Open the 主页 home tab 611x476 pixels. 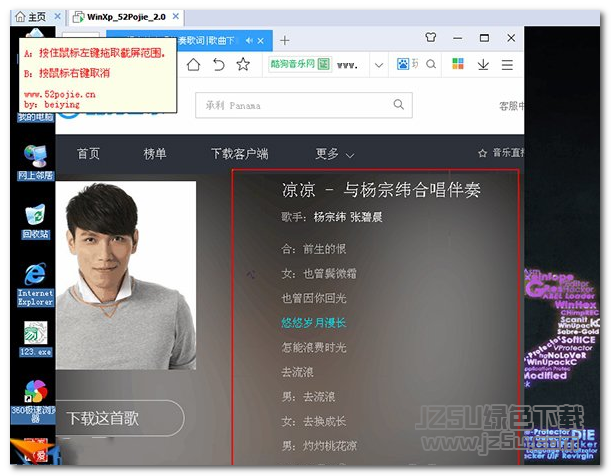(x=31, y=17)
